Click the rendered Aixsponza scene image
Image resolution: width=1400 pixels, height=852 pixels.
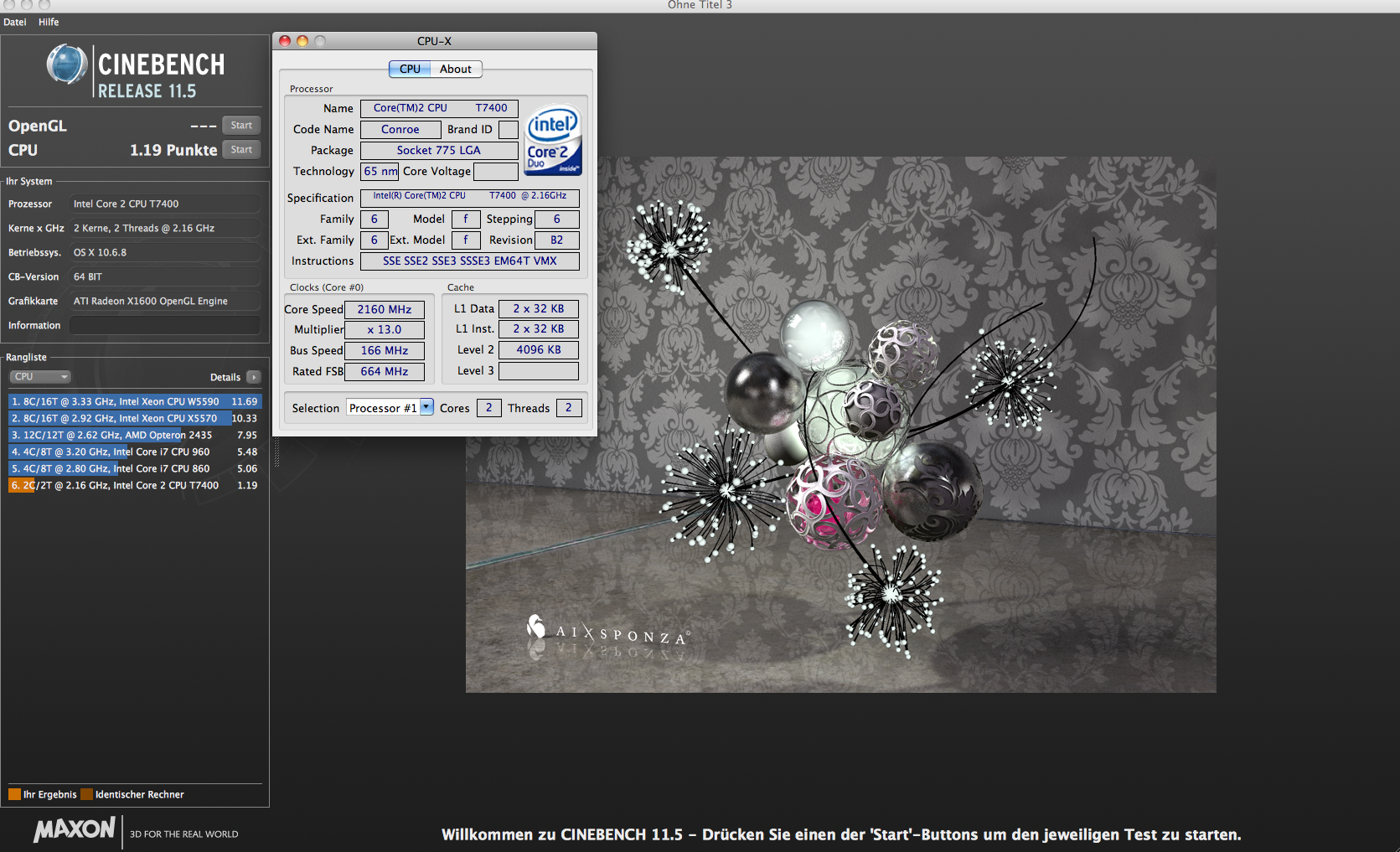point(840,424)
